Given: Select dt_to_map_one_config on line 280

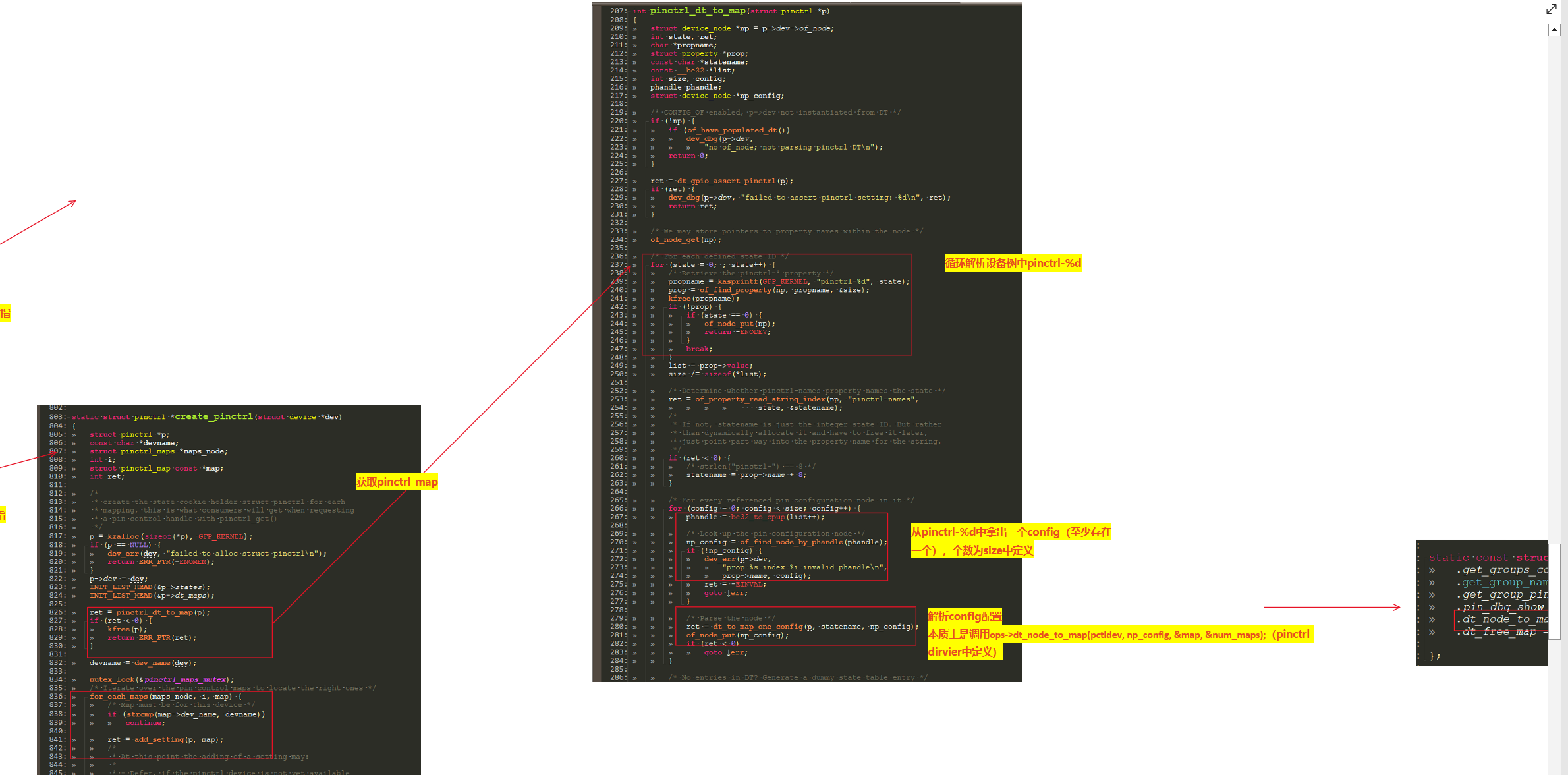Looking at the screenshot, I should [x=764, y=626].
